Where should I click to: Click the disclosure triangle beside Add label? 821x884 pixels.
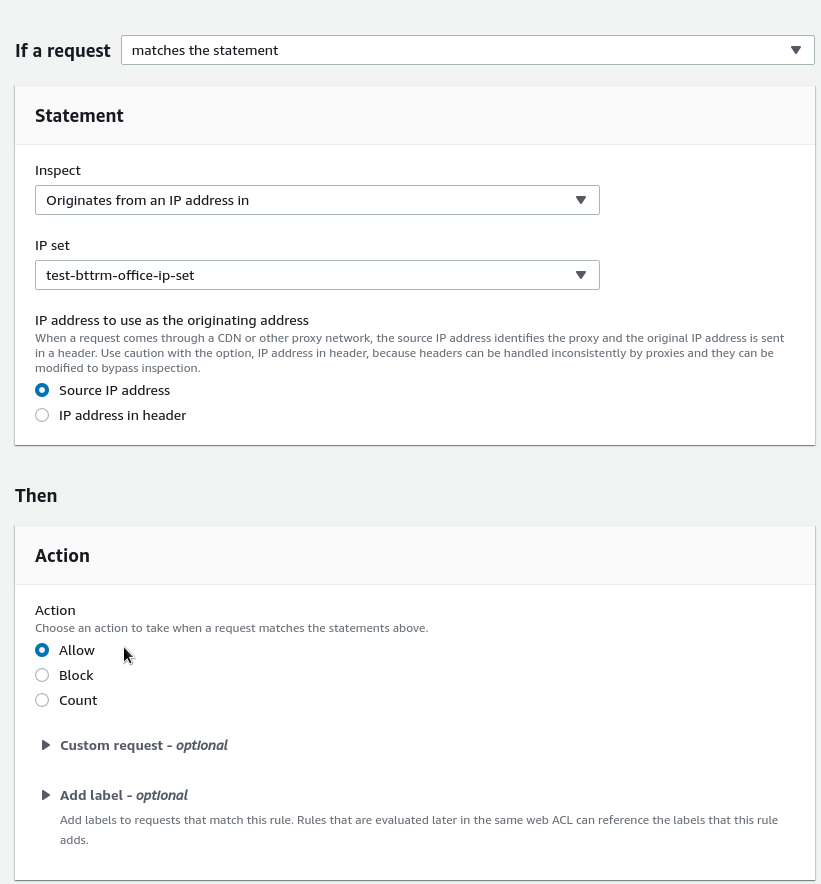[x=45, y=794]
